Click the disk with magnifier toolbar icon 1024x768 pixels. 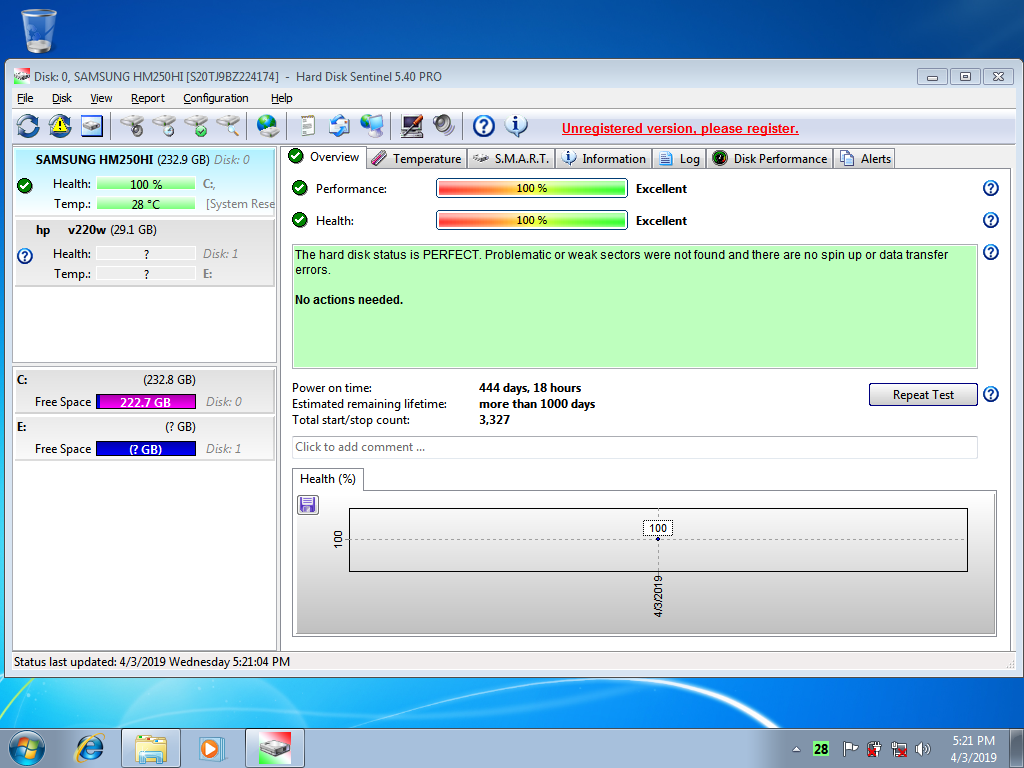pyautogui.click(x=229, y=125)
